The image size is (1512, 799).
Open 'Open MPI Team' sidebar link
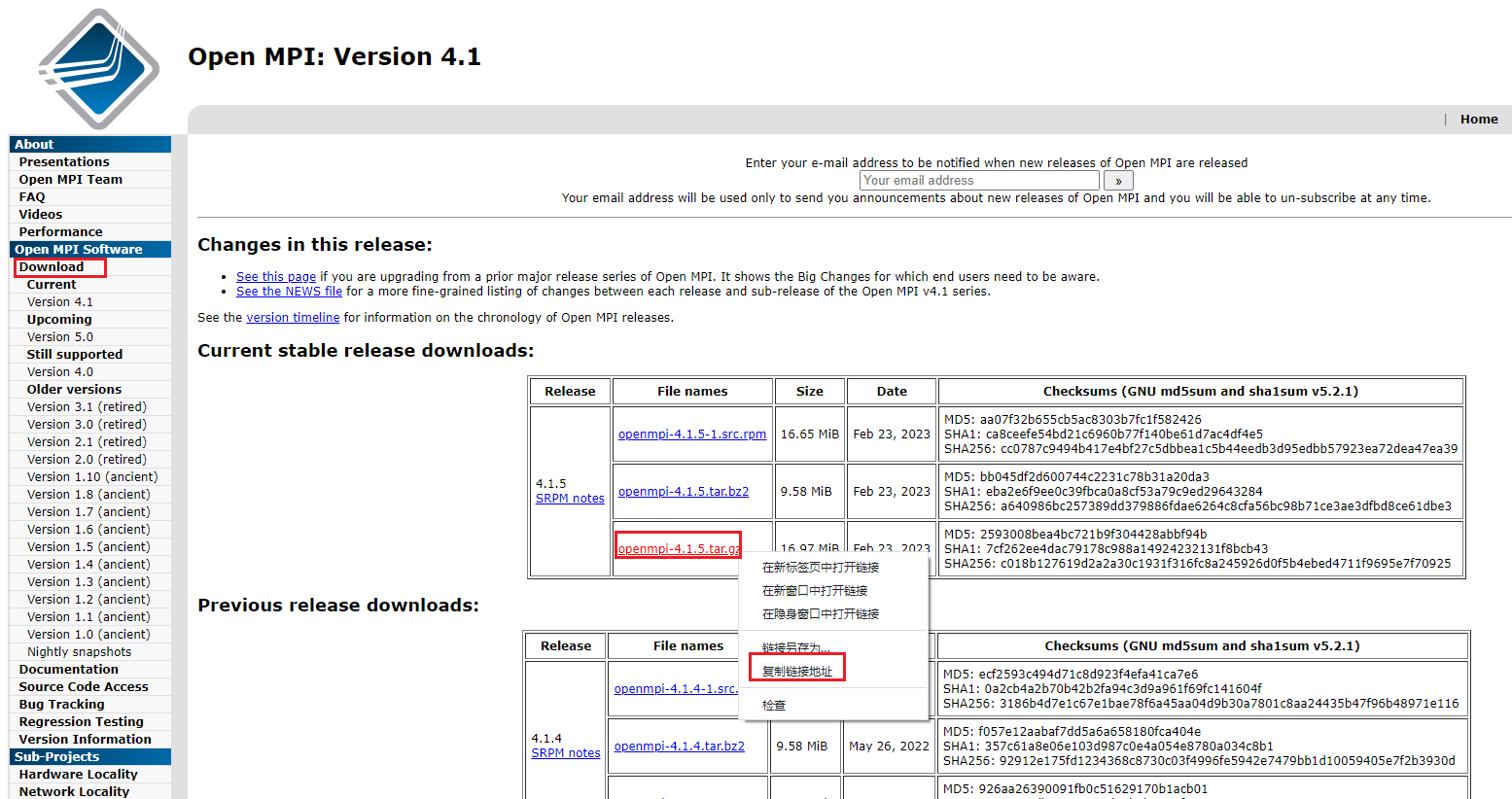(71, 180)
